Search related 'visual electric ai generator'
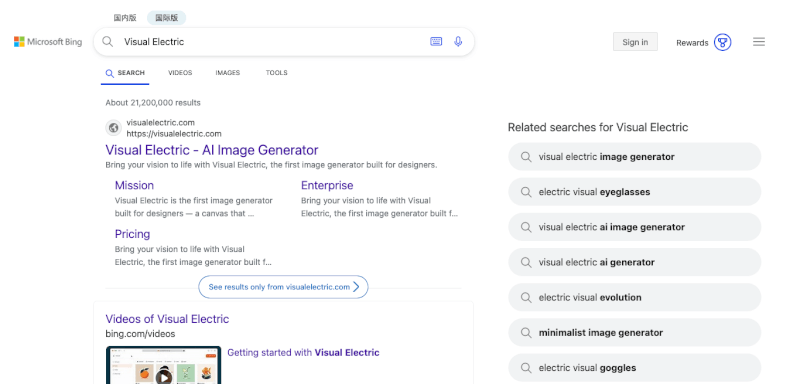The width and height of the screenshot is (800, 384). [x=635, y=263]
